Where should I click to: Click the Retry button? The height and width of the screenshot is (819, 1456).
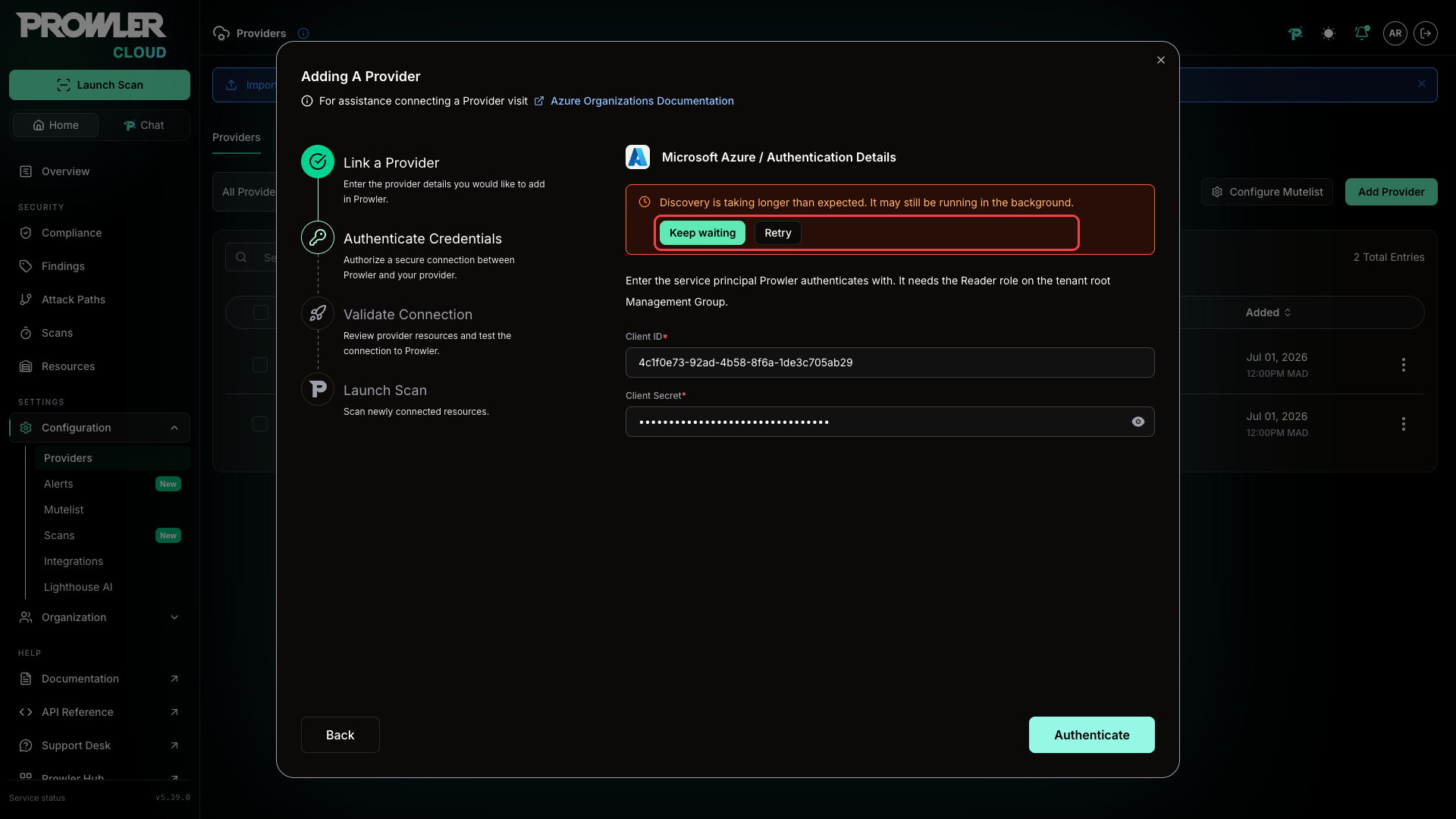pyautogui.click(x=778, y=233)
